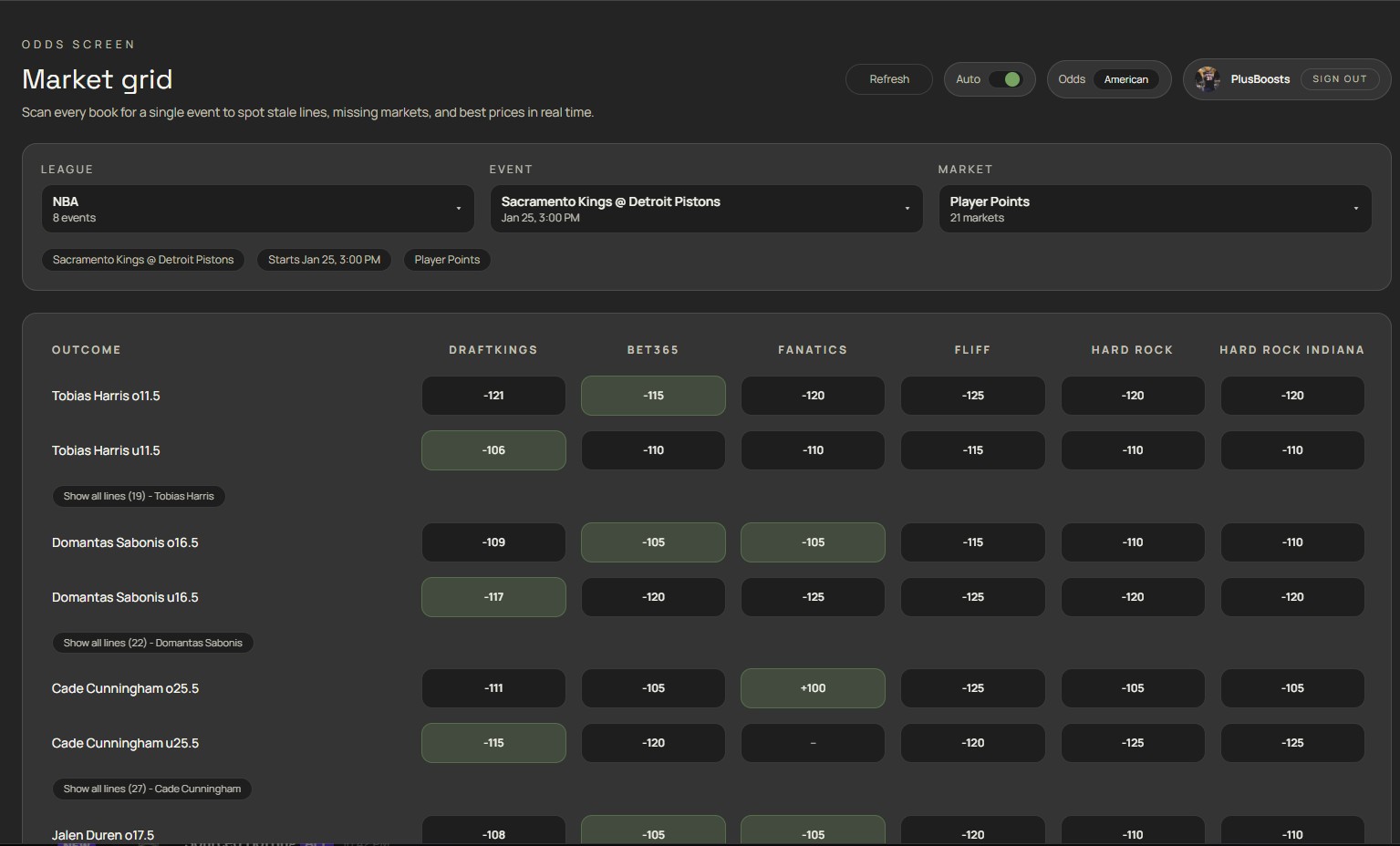Image resolution: width=1400 pixels, height=846 pixels.
Task: Sign out of the PlusBoosts account
Action: pos(1339,79)
